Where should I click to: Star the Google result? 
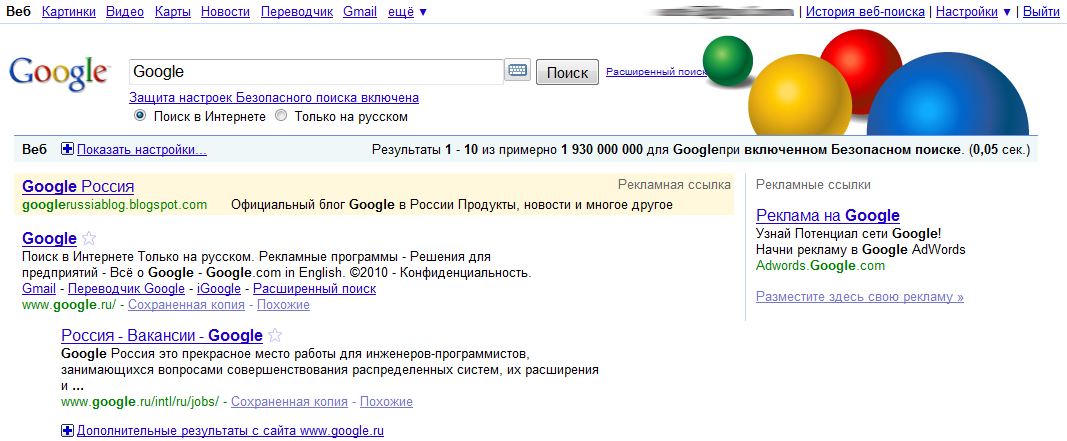[89, 239]
